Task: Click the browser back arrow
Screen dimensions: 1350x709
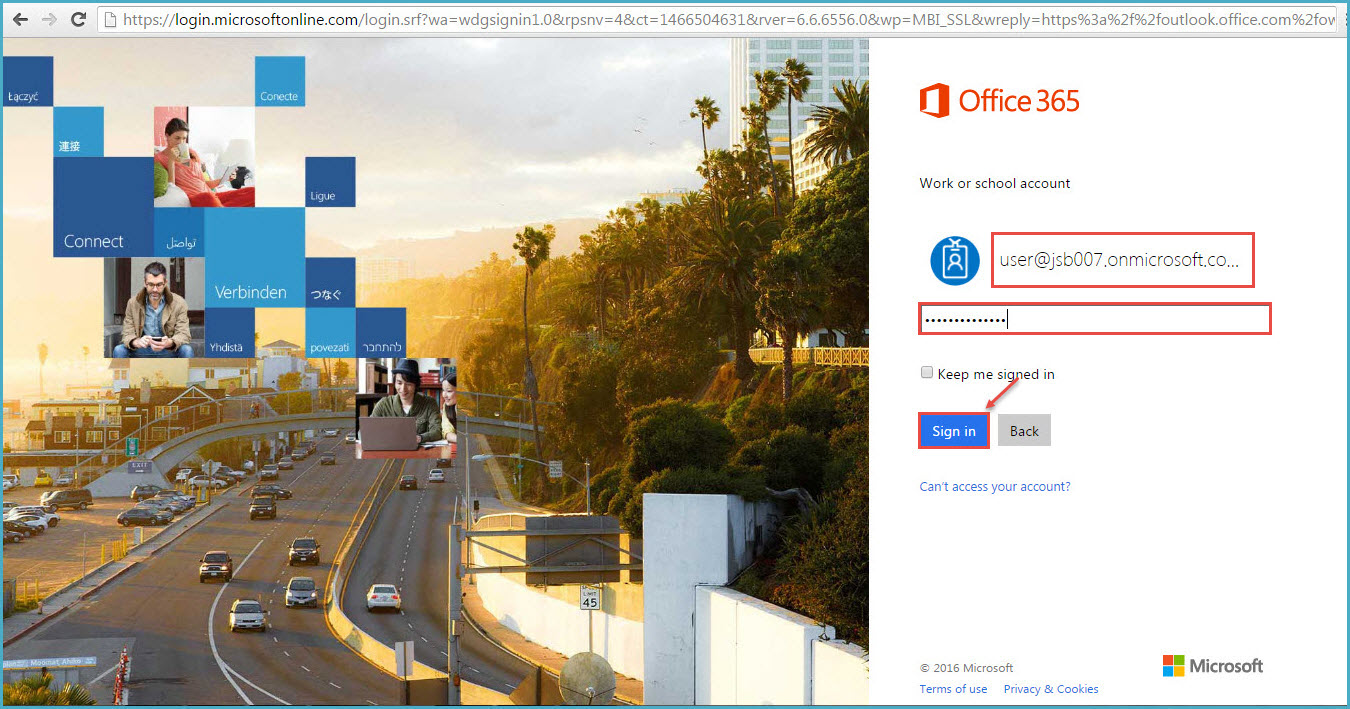Action: [x=20, y=19]
